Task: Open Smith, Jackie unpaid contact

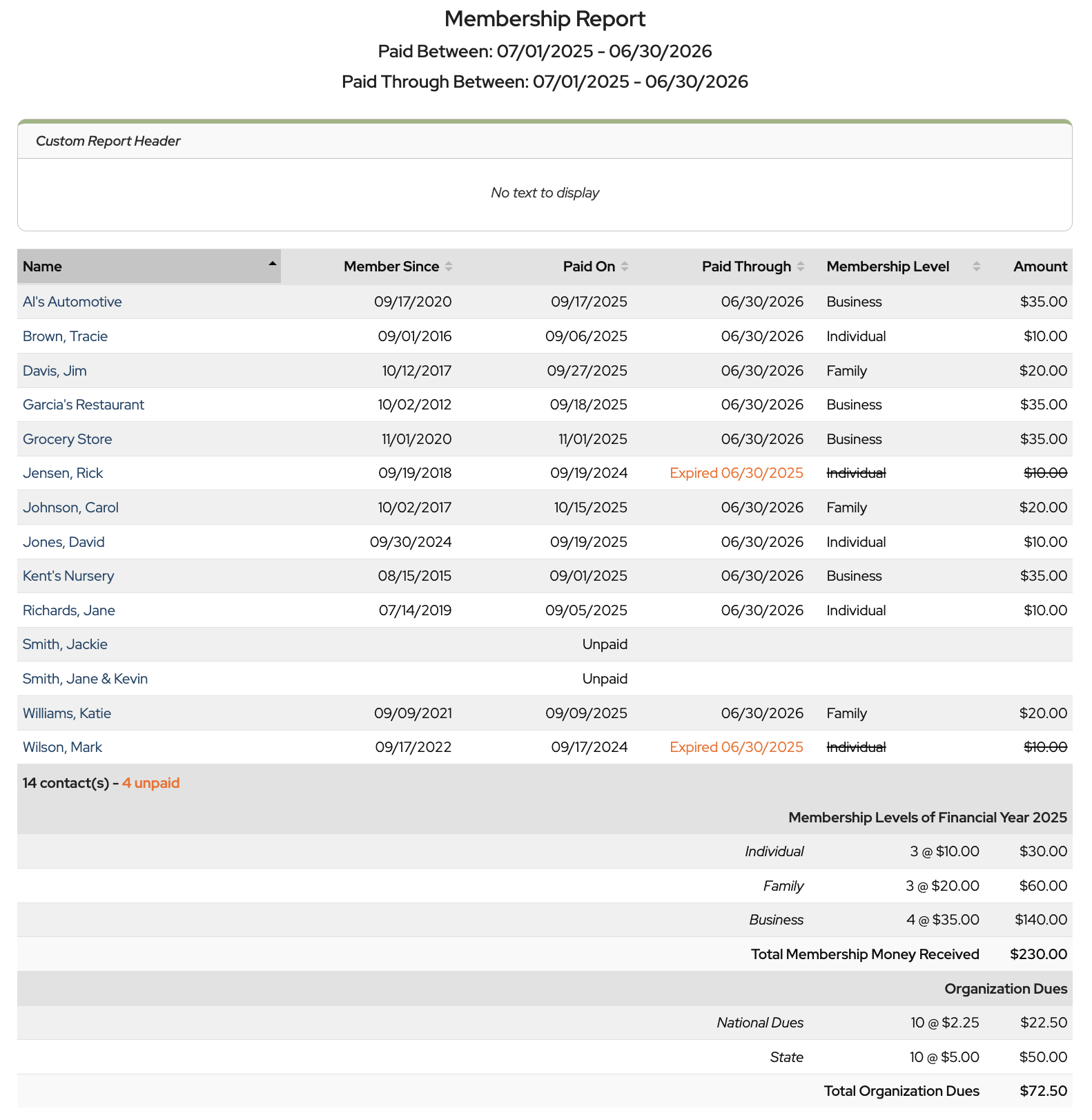Action: 65,644
